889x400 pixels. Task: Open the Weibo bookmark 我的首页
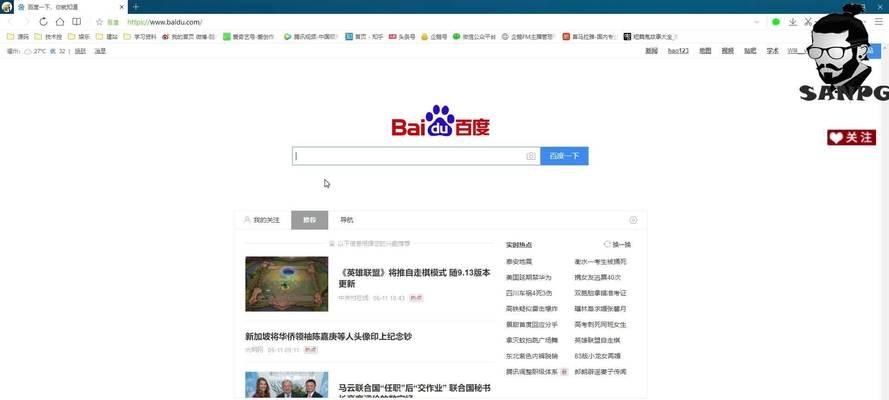tap(189, 37)
